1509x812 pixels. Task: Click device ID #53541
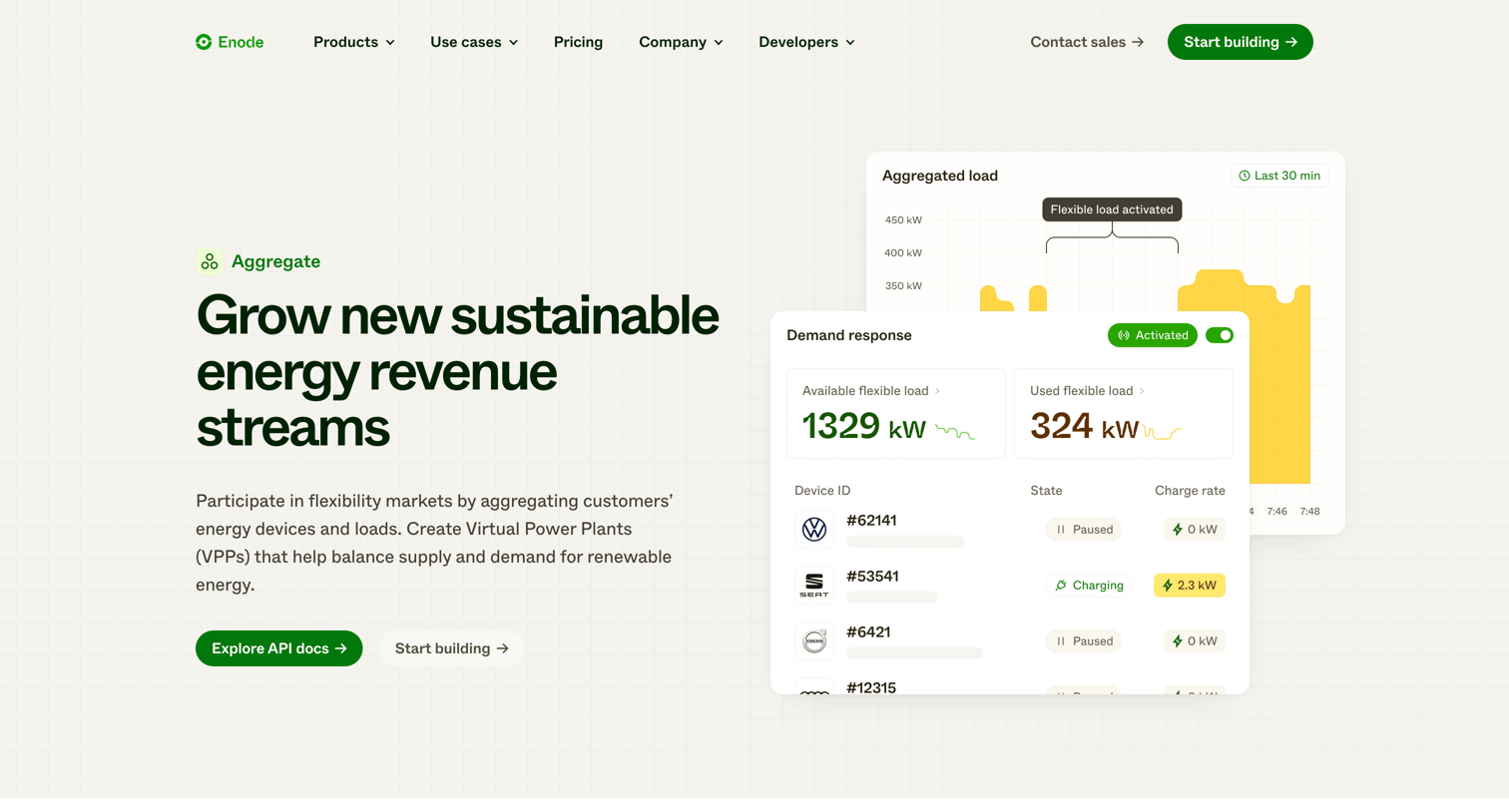[x=872, y=577]
